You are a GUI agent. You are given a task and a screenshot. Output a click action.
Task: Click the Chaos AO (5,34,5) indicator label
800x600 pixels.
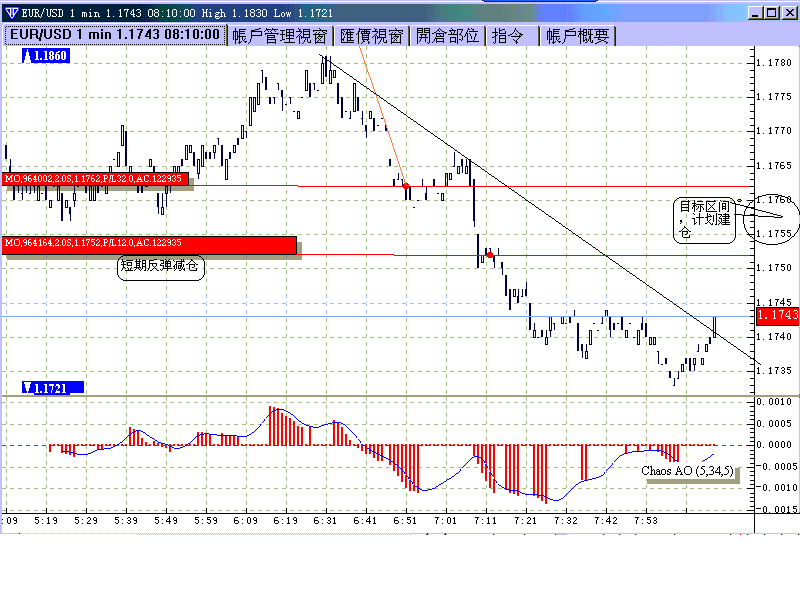point(687,470)
